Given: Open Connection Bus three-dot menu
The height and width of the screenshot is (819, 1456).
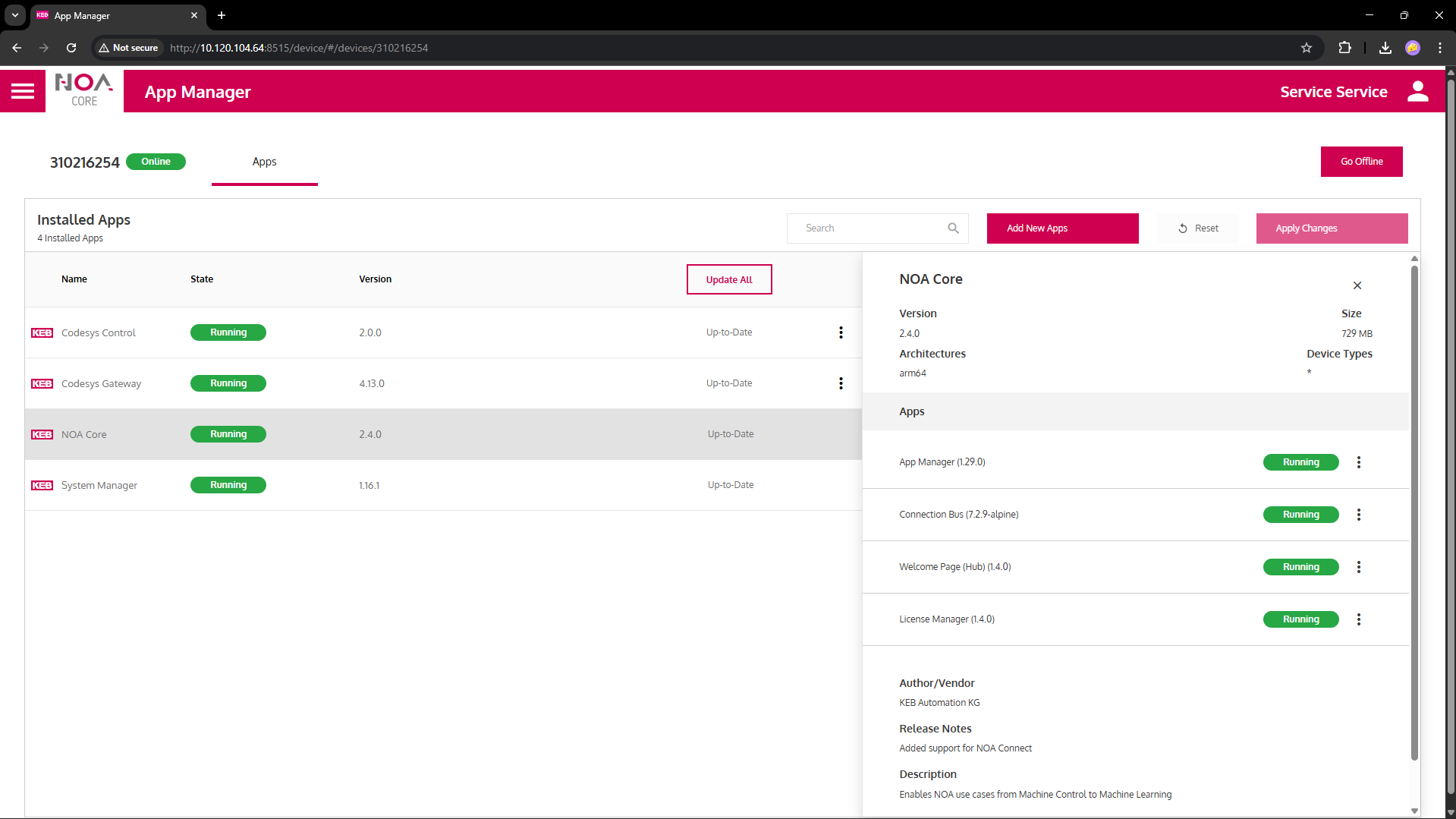Looking at the screenshot, I should pos(1358,515).
